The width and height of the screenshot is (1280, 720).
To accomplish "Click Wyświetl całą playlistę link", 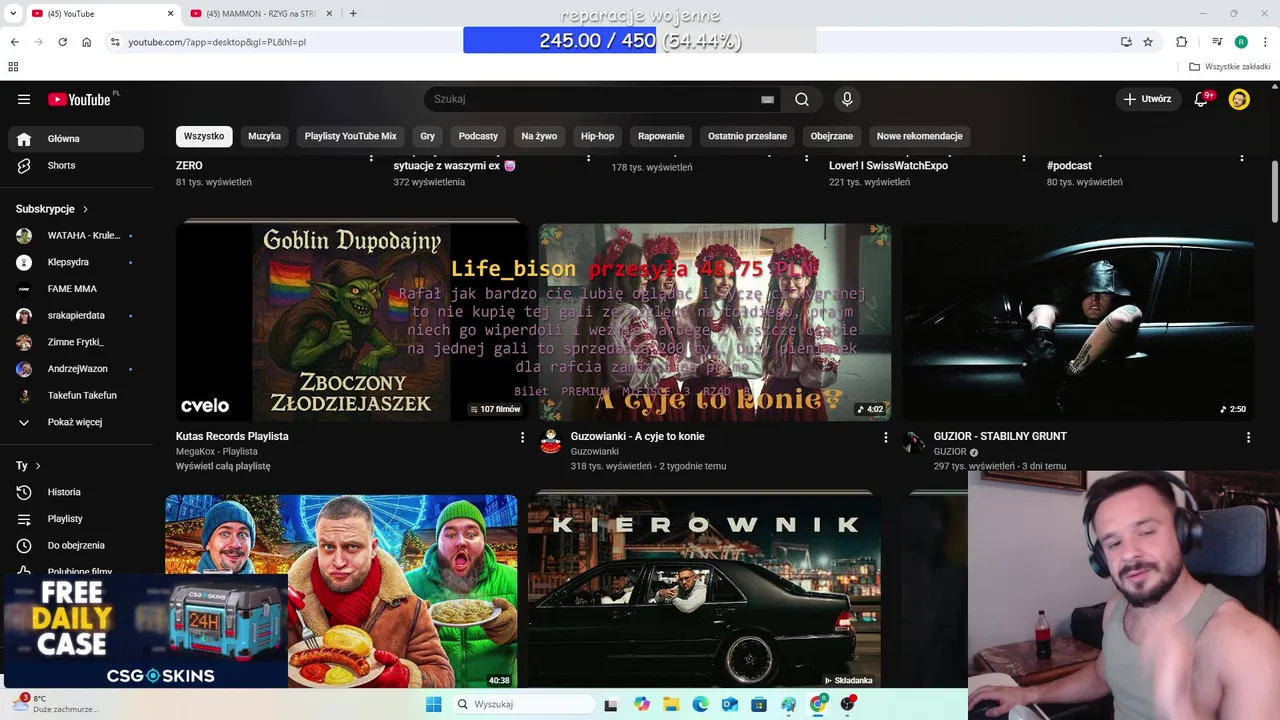I will [x=223, y=466].
